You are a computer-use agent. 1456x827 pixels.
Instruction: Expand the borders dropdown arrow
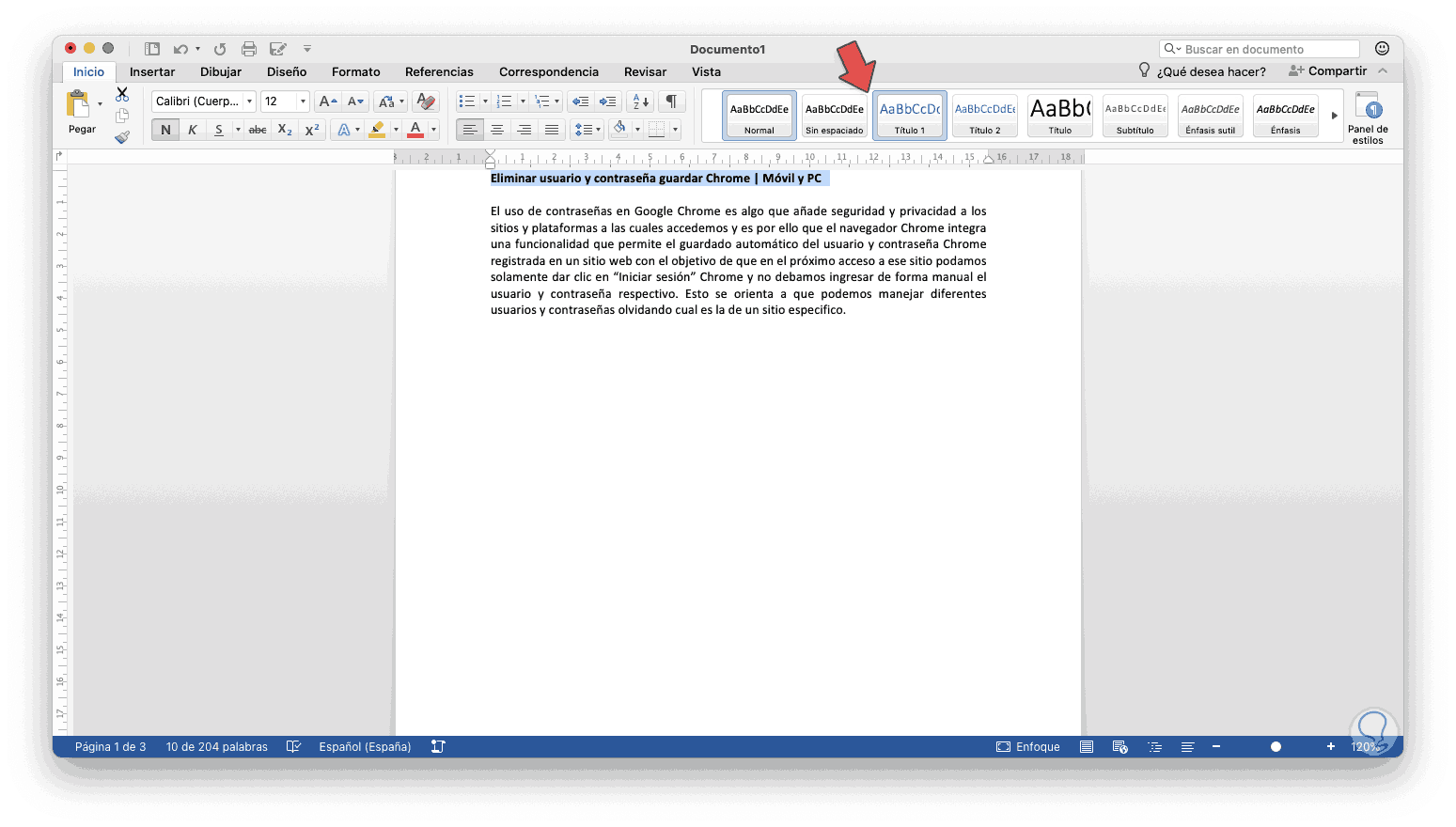(675, 130)
